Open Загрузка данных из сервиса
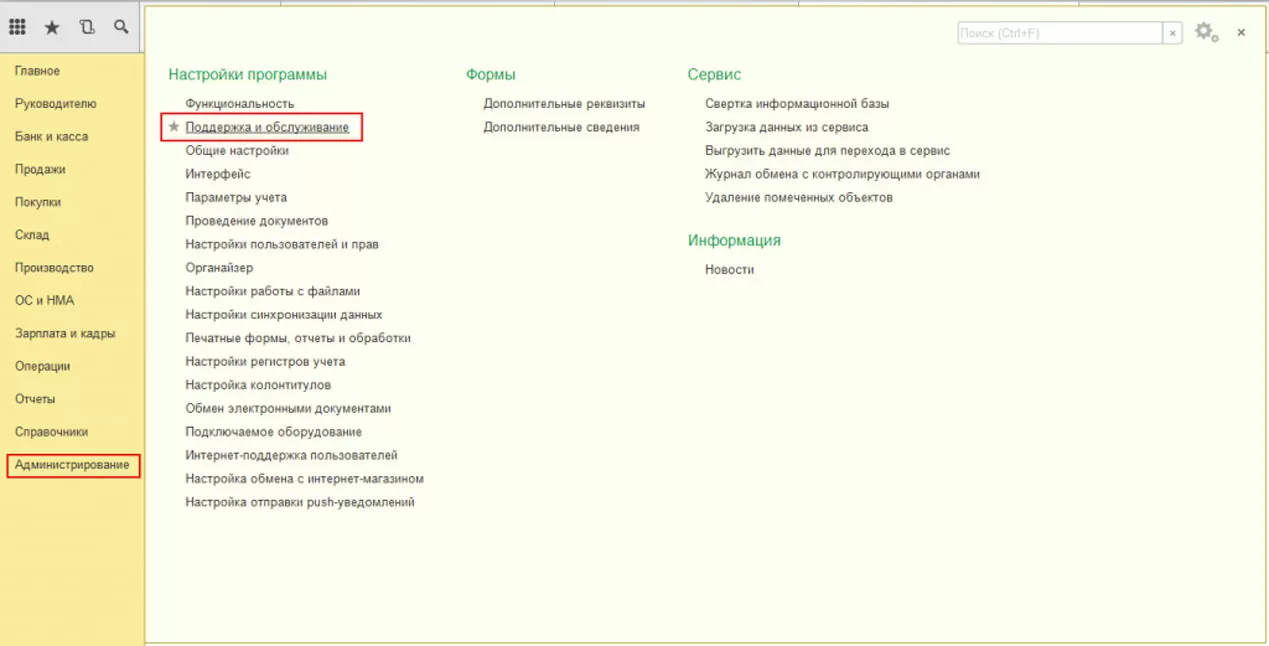 pos(787,127)
